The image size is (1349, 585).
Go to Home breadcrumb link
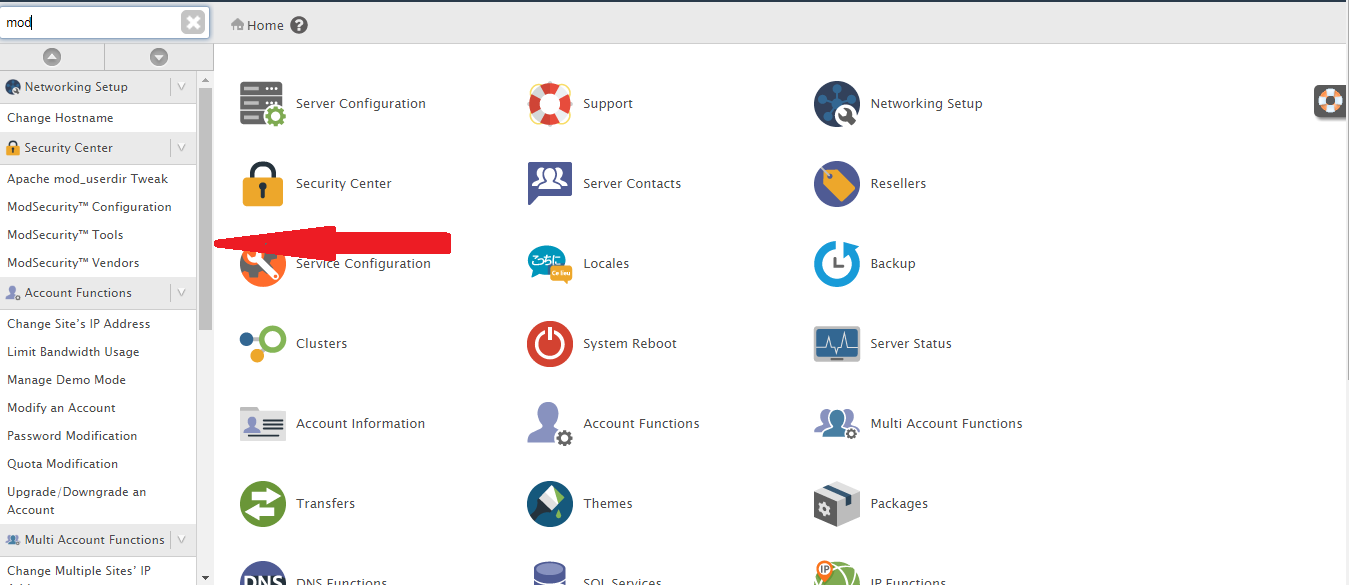pos(265,25)
